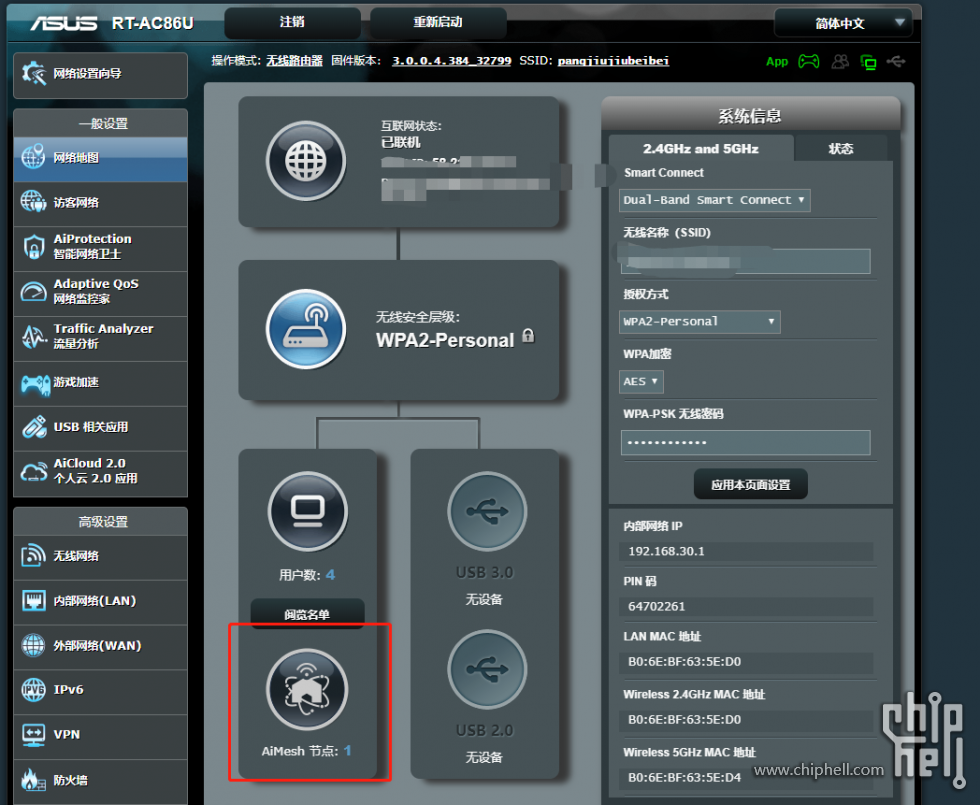Click the 用户数 count 4
Screen dimensions: 980x805
tap(330, 574)
